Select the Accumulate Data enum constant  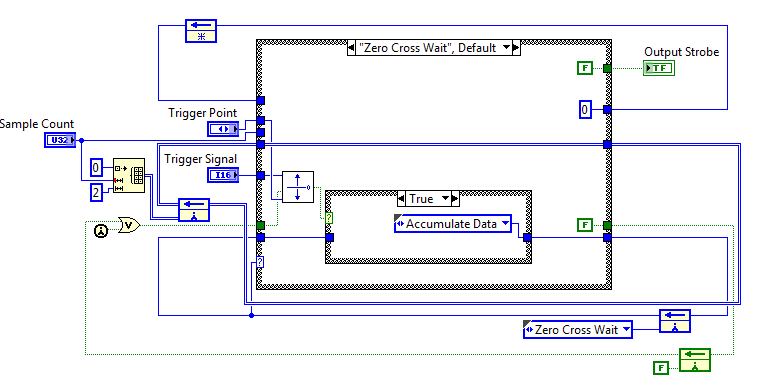coord(453,223)
